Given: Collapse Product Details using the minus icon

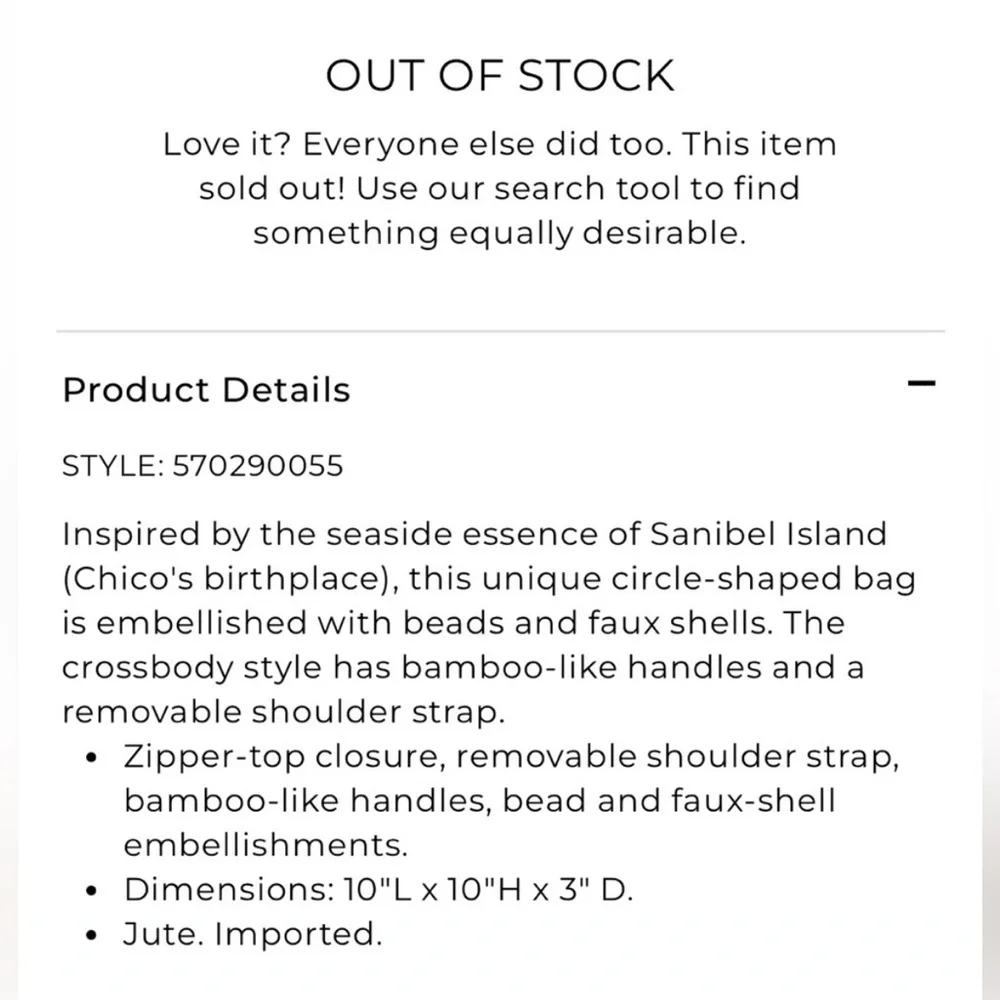Looking at the screenshot, I should point(922,383).
